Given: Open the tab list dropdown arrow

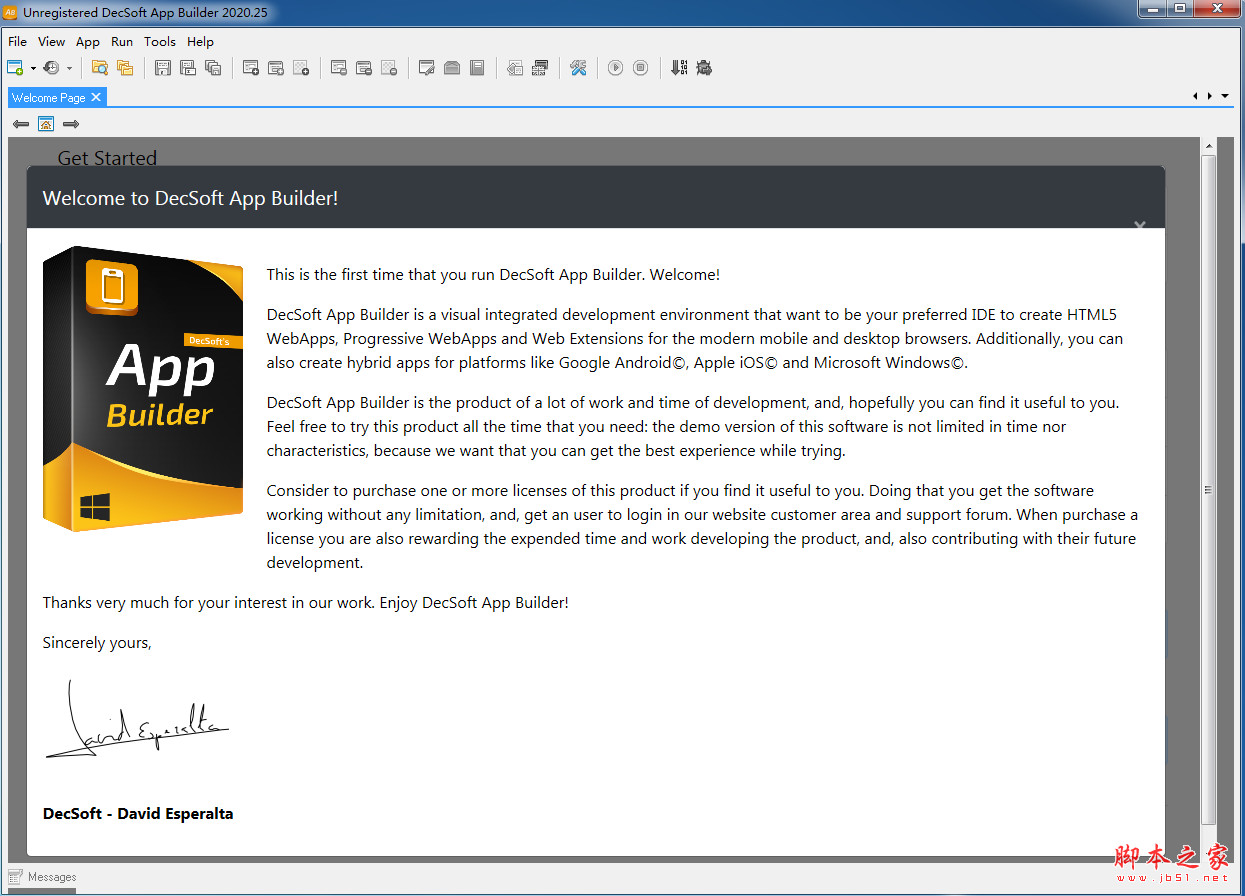Looking at the screenshot, I should 1226,97.
